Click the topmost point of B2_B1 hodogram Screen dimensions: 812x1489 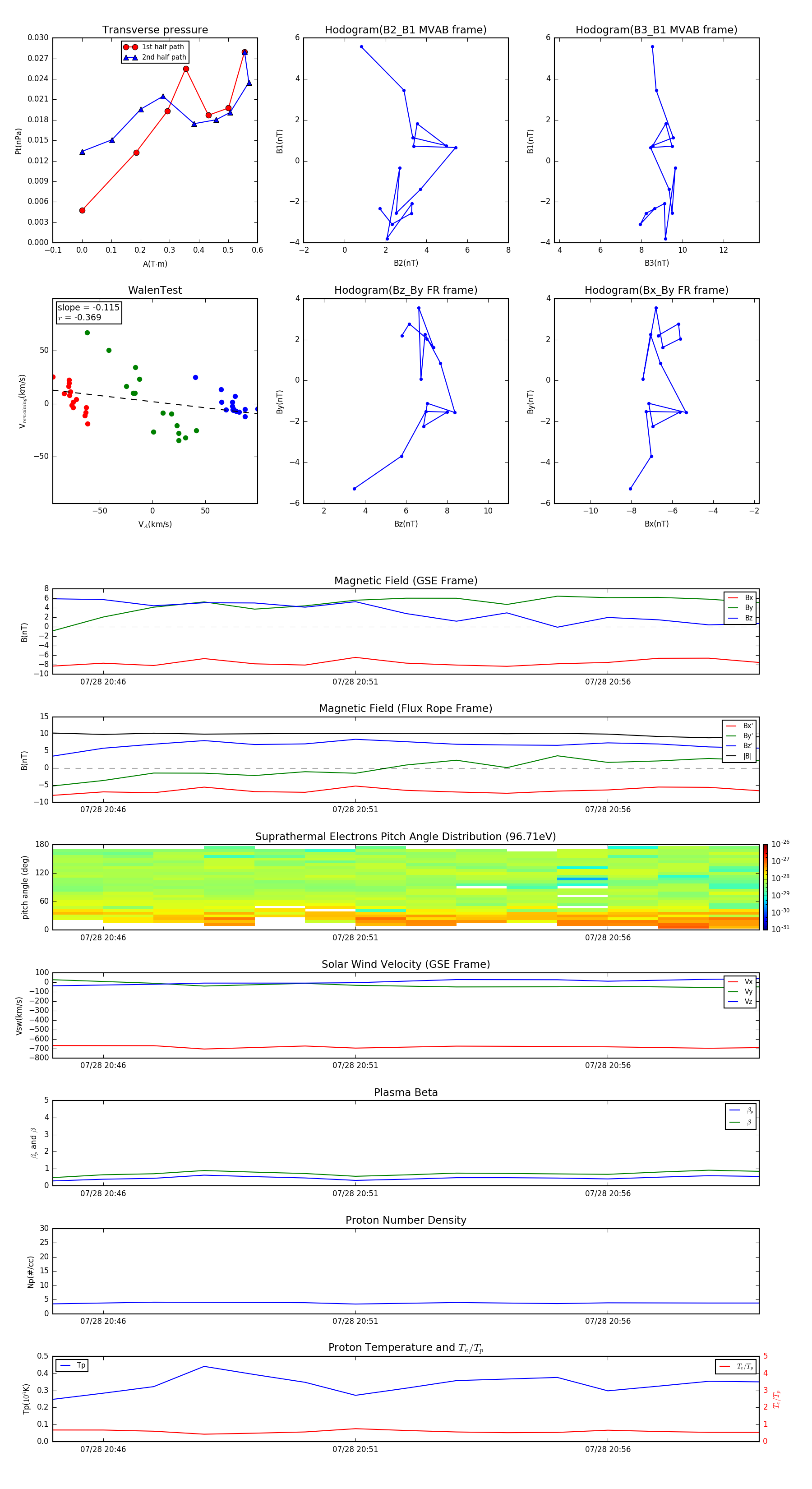[361, 47]
